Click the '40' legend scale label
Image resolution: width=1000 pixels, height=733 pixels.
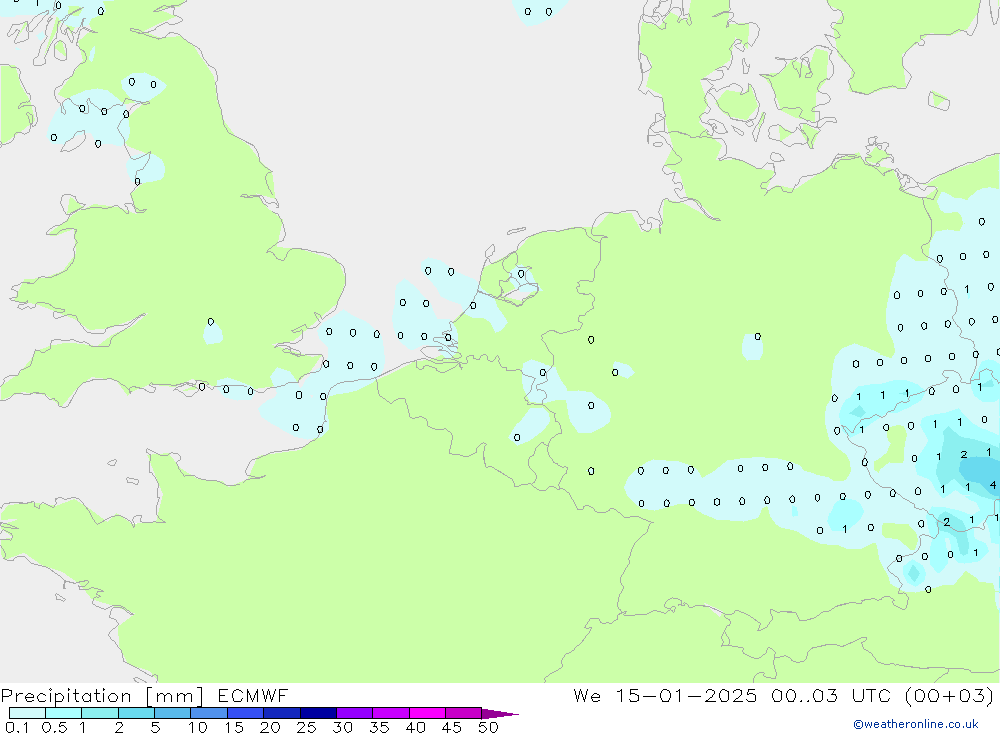pos(416,727)
